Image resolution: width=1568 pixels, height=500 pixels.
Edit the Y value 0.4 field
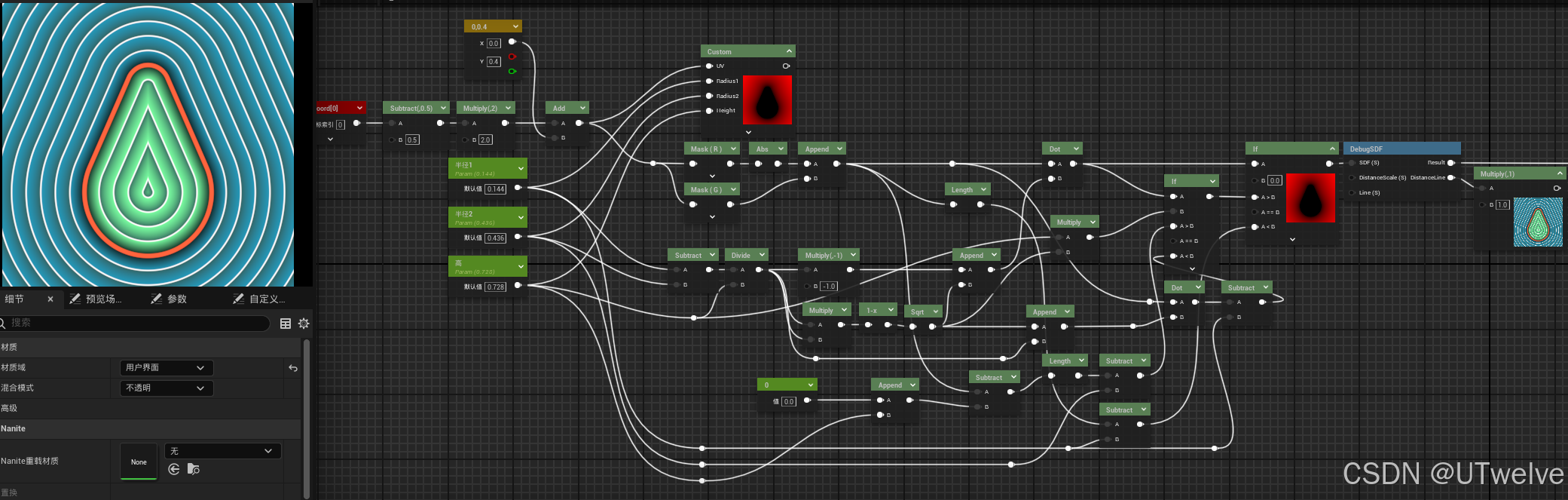pyautogui.click(x=494, y=62)
